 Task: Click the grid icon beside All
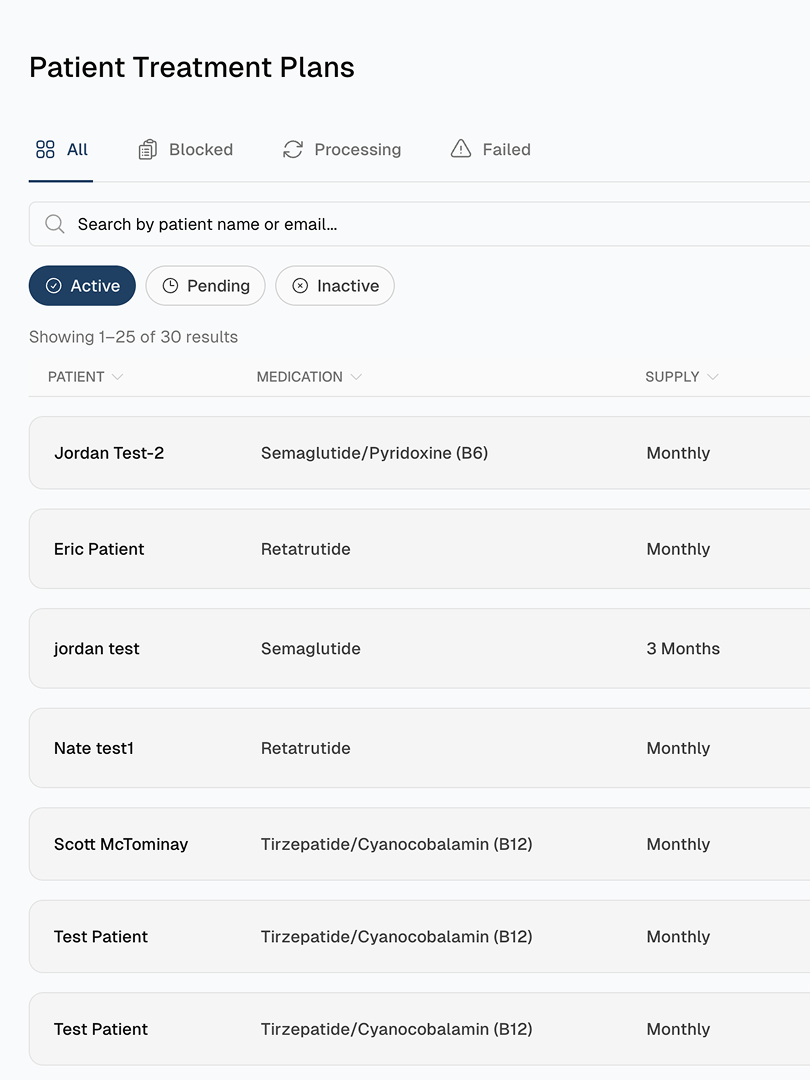(x=45, y=149)
